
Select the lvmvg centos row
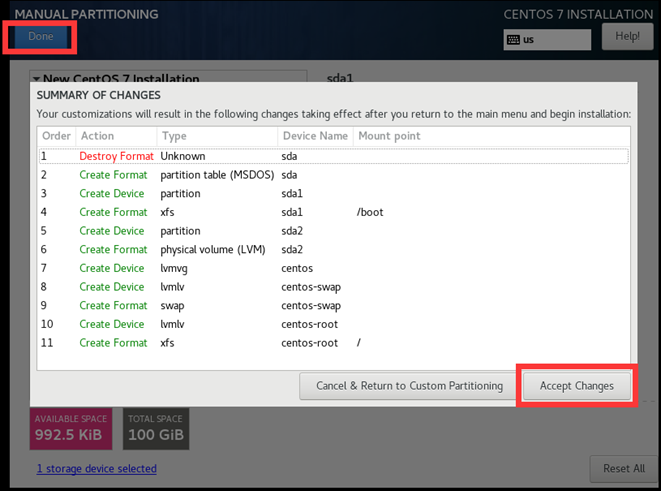333,268
